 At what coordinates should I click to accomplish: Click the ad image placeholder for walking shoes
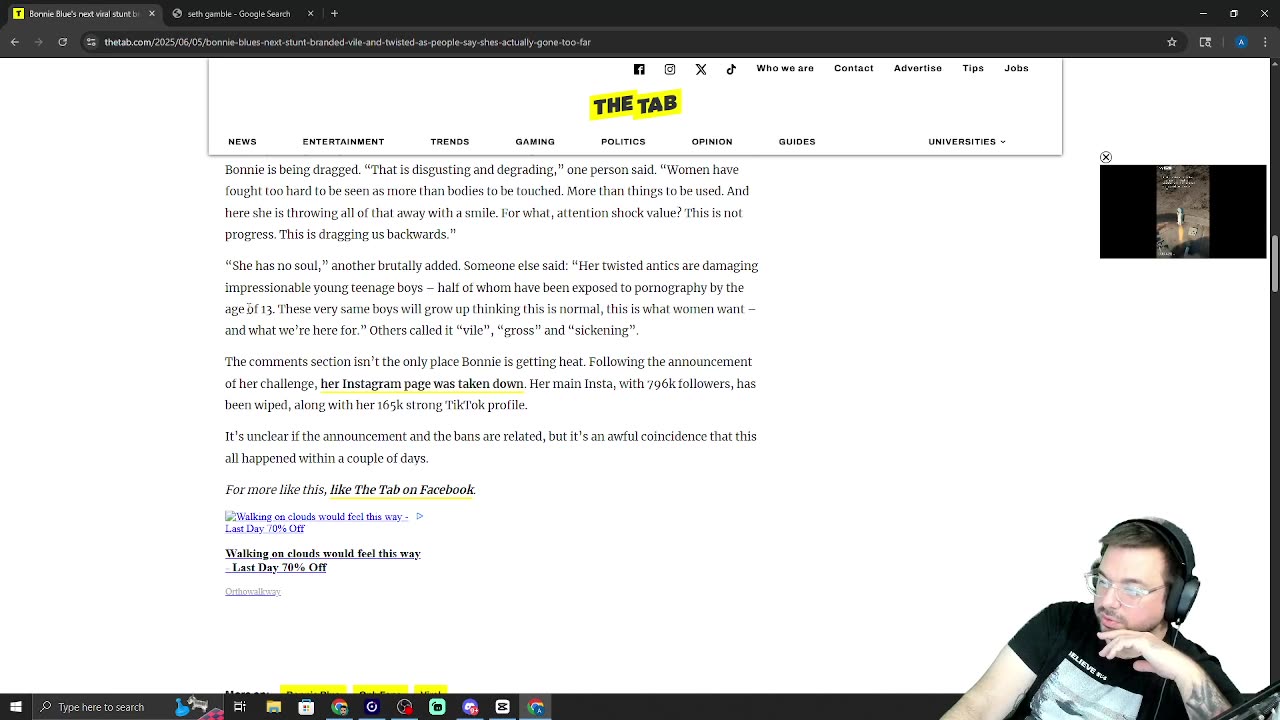point(316,522)
